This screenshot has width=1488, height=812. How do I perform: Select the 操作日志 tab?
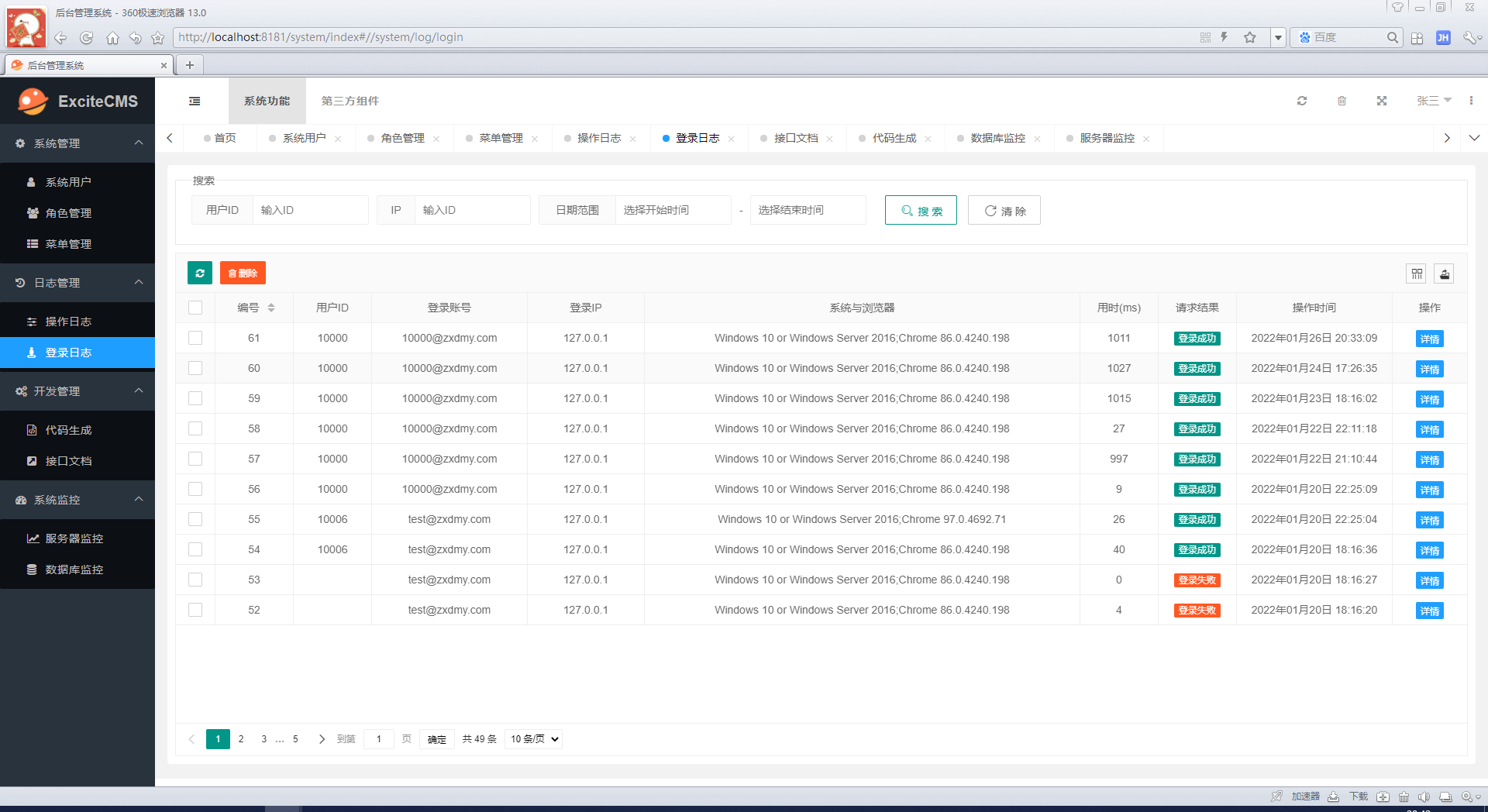(x=598, y=138)
